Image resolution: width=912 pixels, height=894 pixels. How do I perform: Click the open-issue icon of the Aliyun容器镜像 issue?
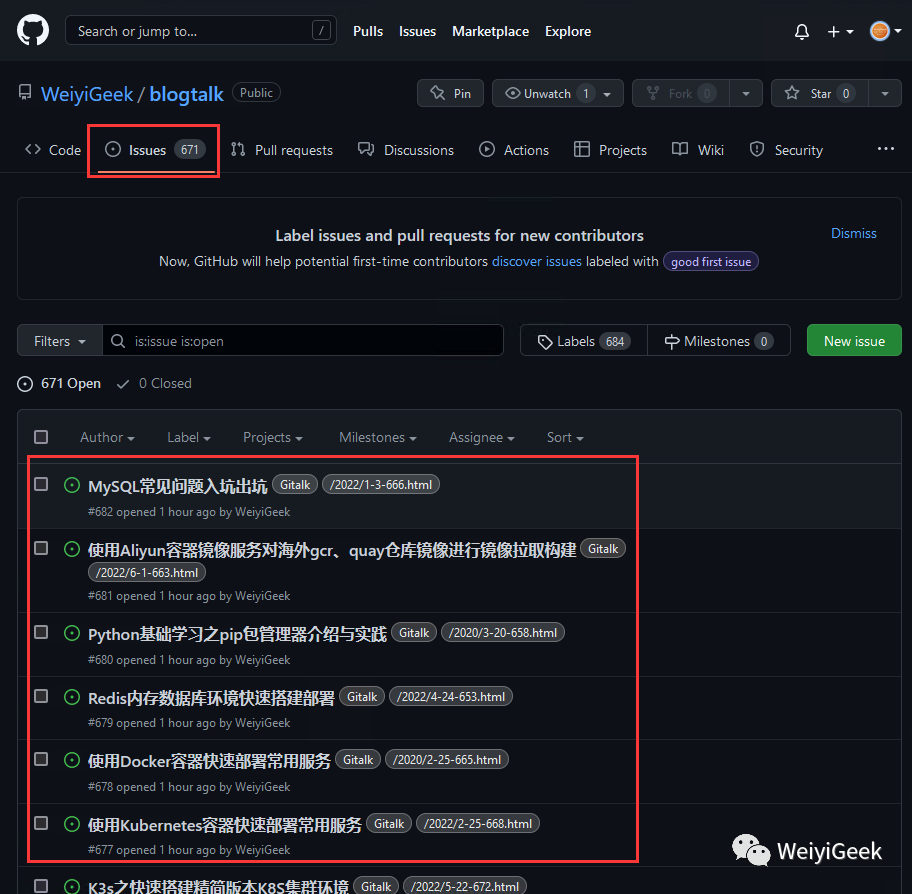click(x=72, y=549)
